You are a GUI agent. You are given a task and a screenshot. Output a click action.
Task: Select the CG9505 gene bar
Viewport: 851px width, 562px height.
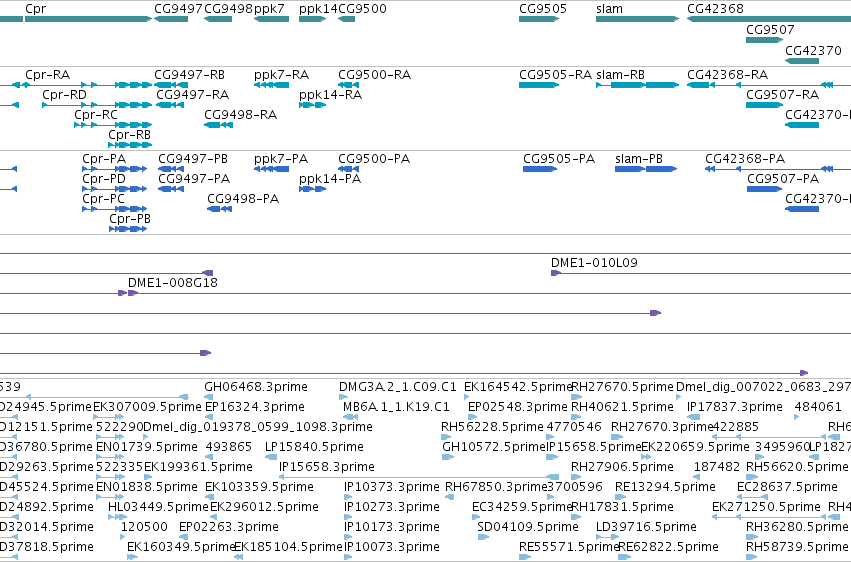[x=539, y=19]
